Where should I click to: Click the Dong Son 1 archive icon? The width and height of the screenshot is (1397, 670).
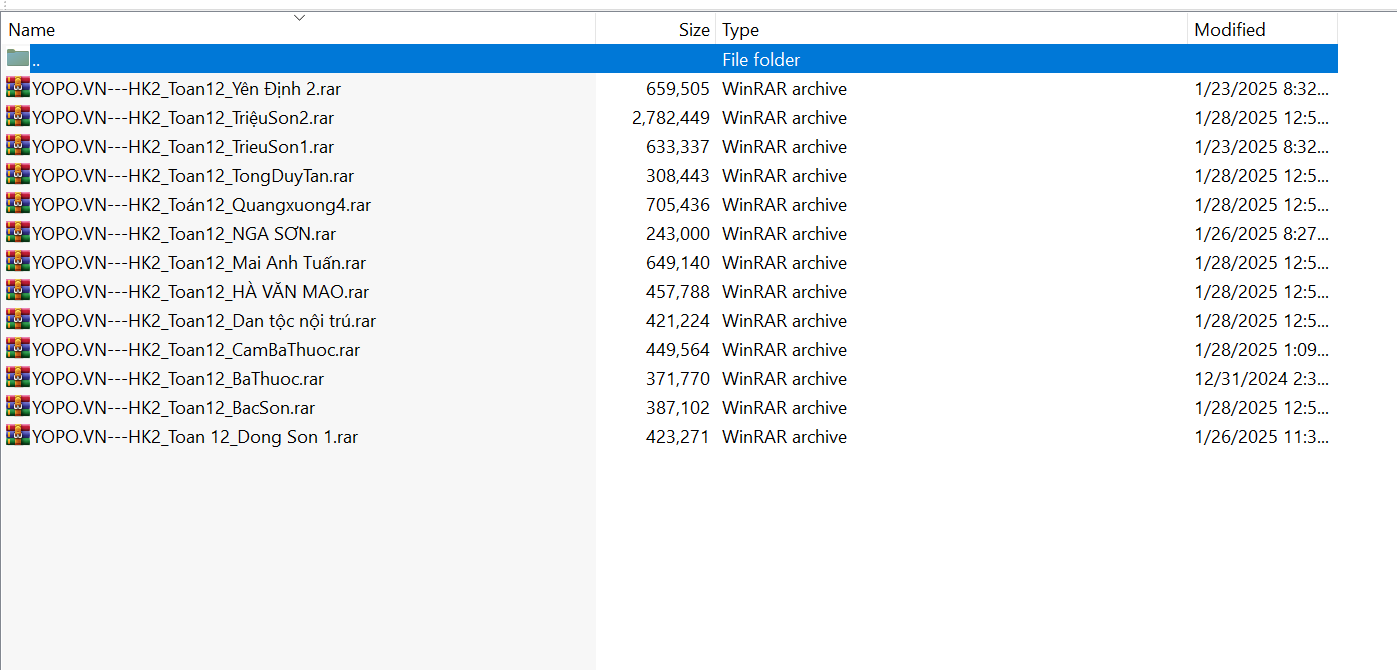tap(17, 436)
